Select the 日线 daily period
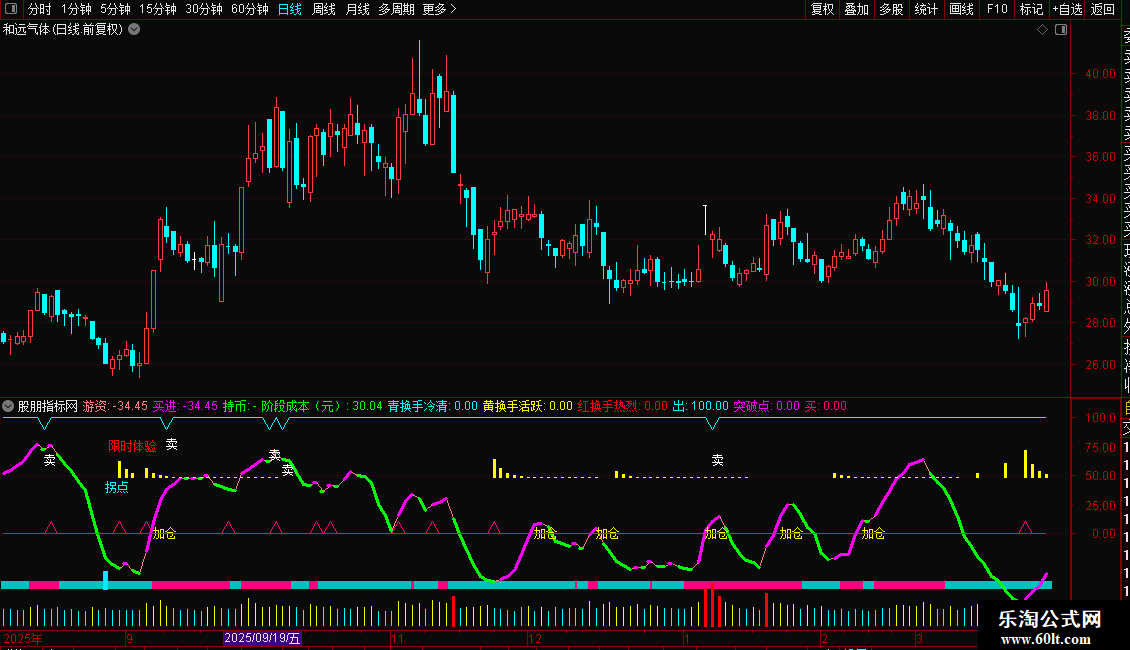Viewport: 1130px width, 650px height. pyautogui.click(x=290, y=9)
